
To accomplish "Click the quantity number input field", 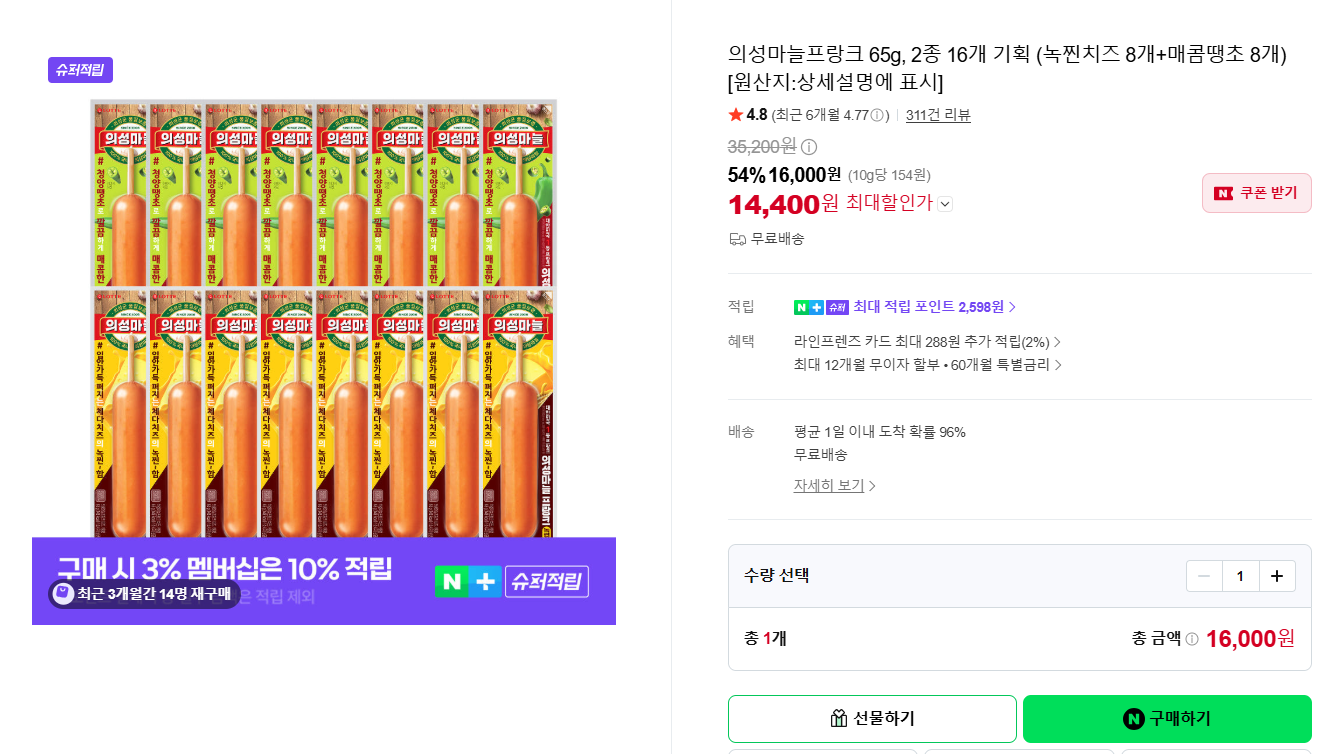I will pos(1240,576).
